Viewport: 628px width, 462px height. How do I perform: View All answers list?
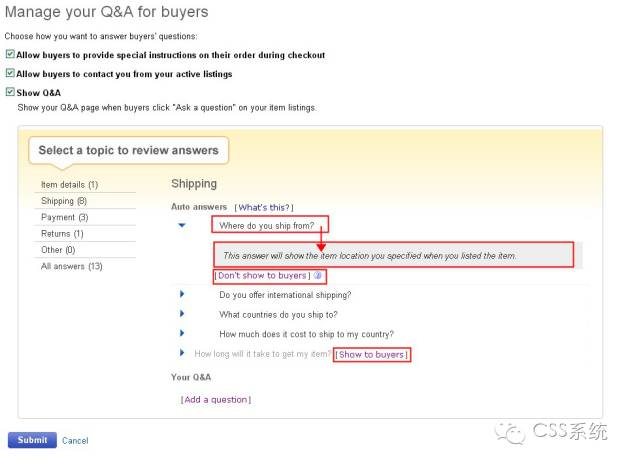[71, 266]
